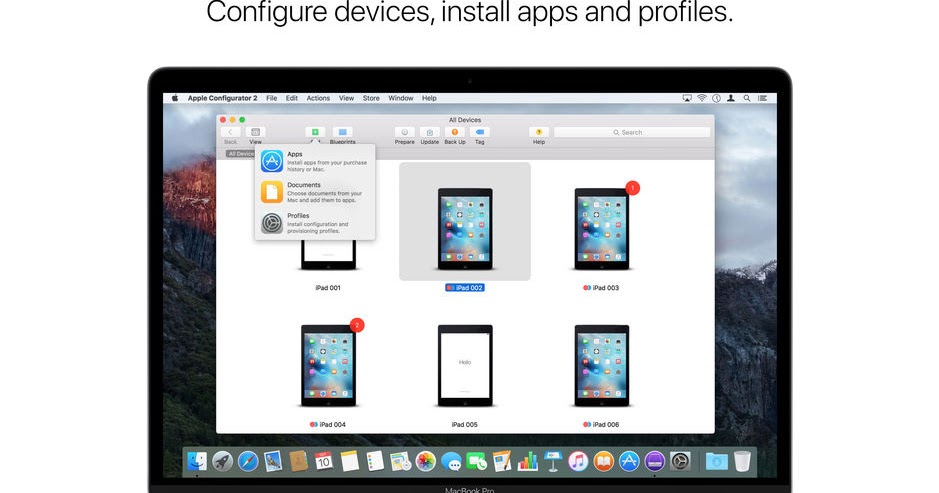Viewport: 939px width, 493px height.
Task: Select the iPad 006 device thumbnail
Action: pos(602,365)
